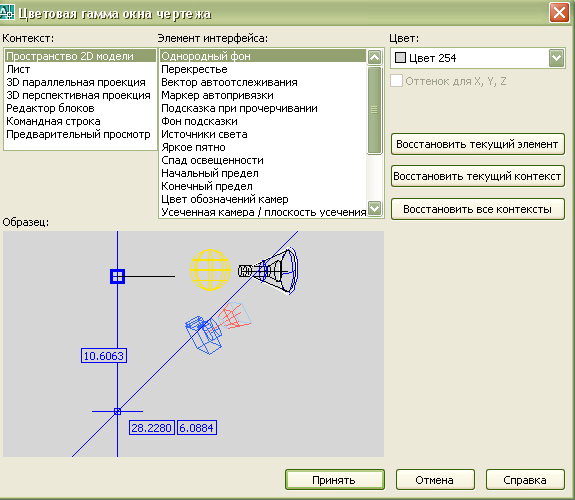Select Усеченная камера / плоскость усечения element
The width and height of the screenshot is (575, 500).
tap(263, 212)
